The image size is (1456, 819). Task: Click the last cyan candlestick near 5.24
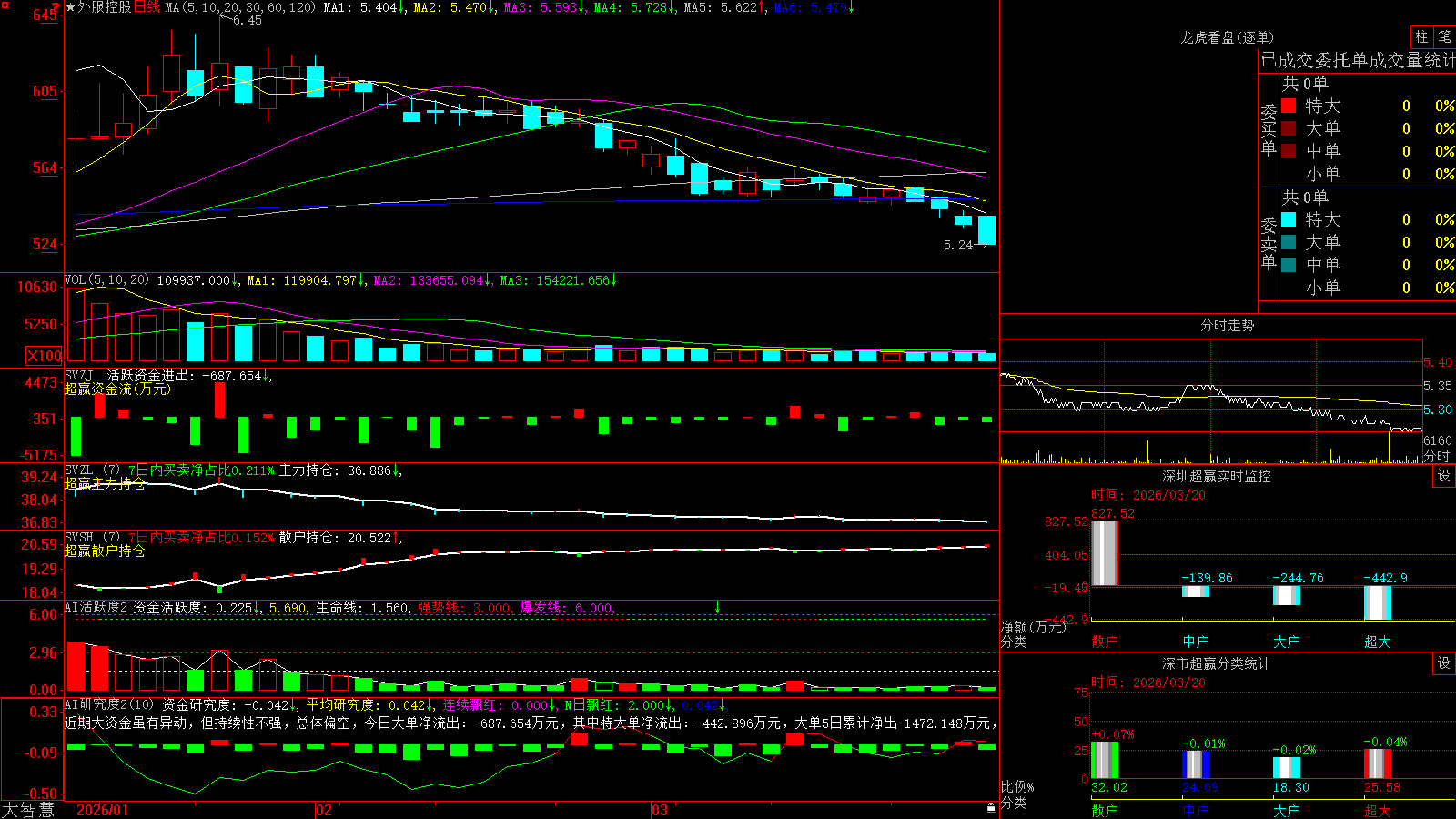[986, 230]
